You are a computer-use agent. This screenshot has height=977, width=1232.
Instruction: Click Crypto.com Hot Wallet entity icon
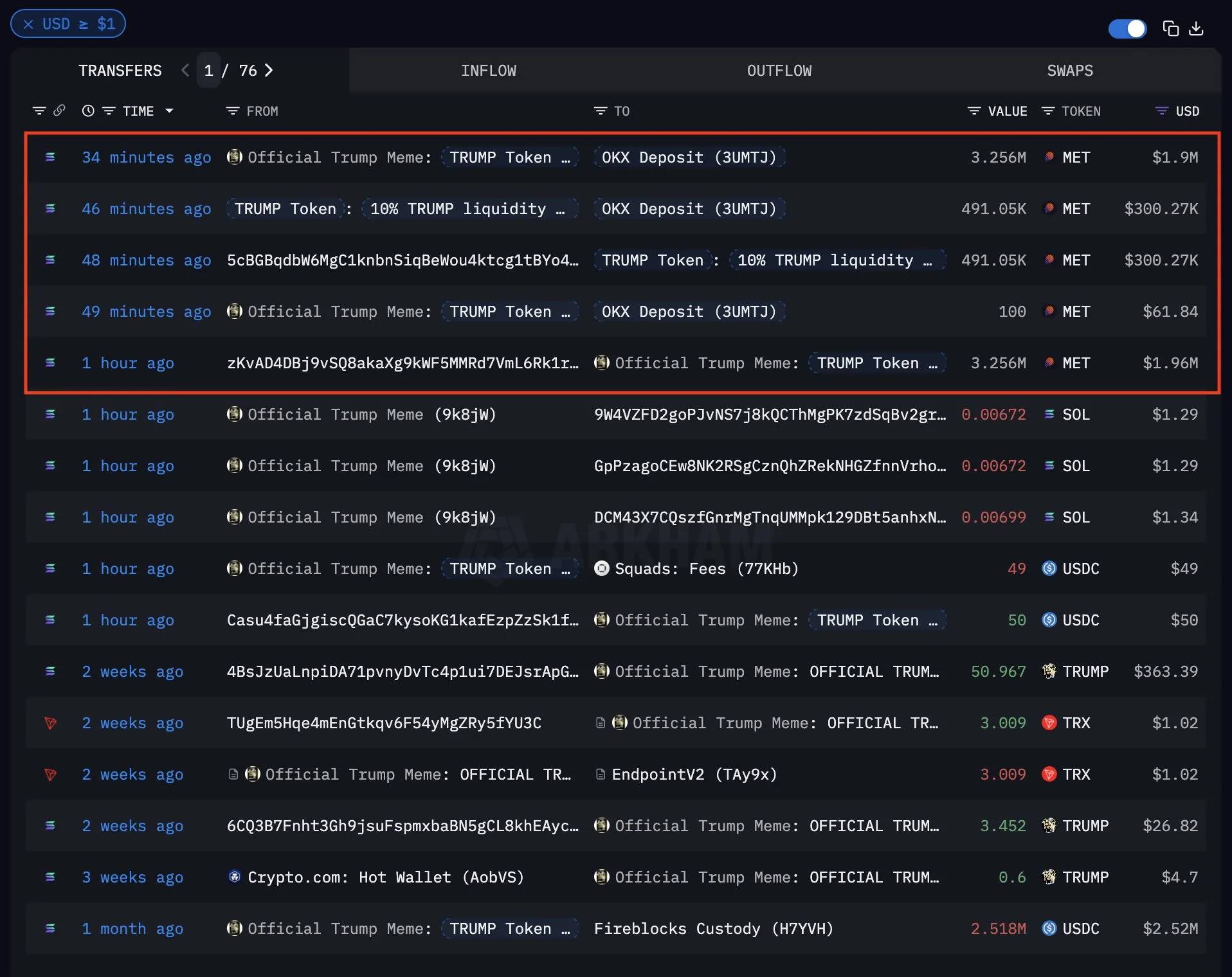(235, 877)
